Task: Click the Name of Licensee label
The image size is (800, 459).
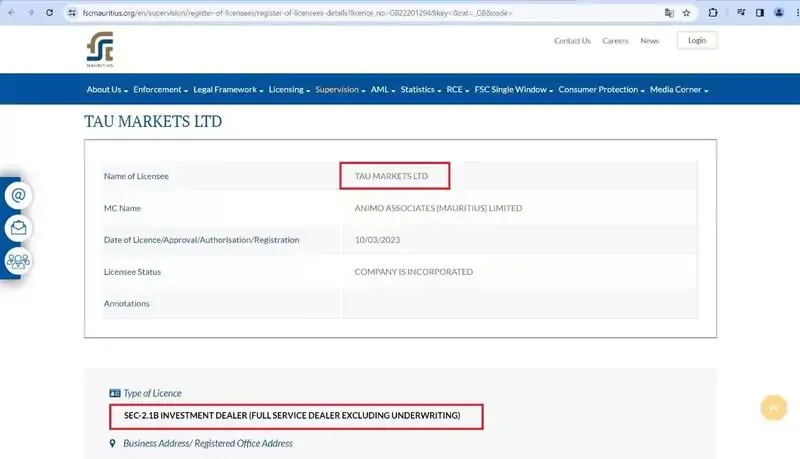Action: (x=136, y=176)
